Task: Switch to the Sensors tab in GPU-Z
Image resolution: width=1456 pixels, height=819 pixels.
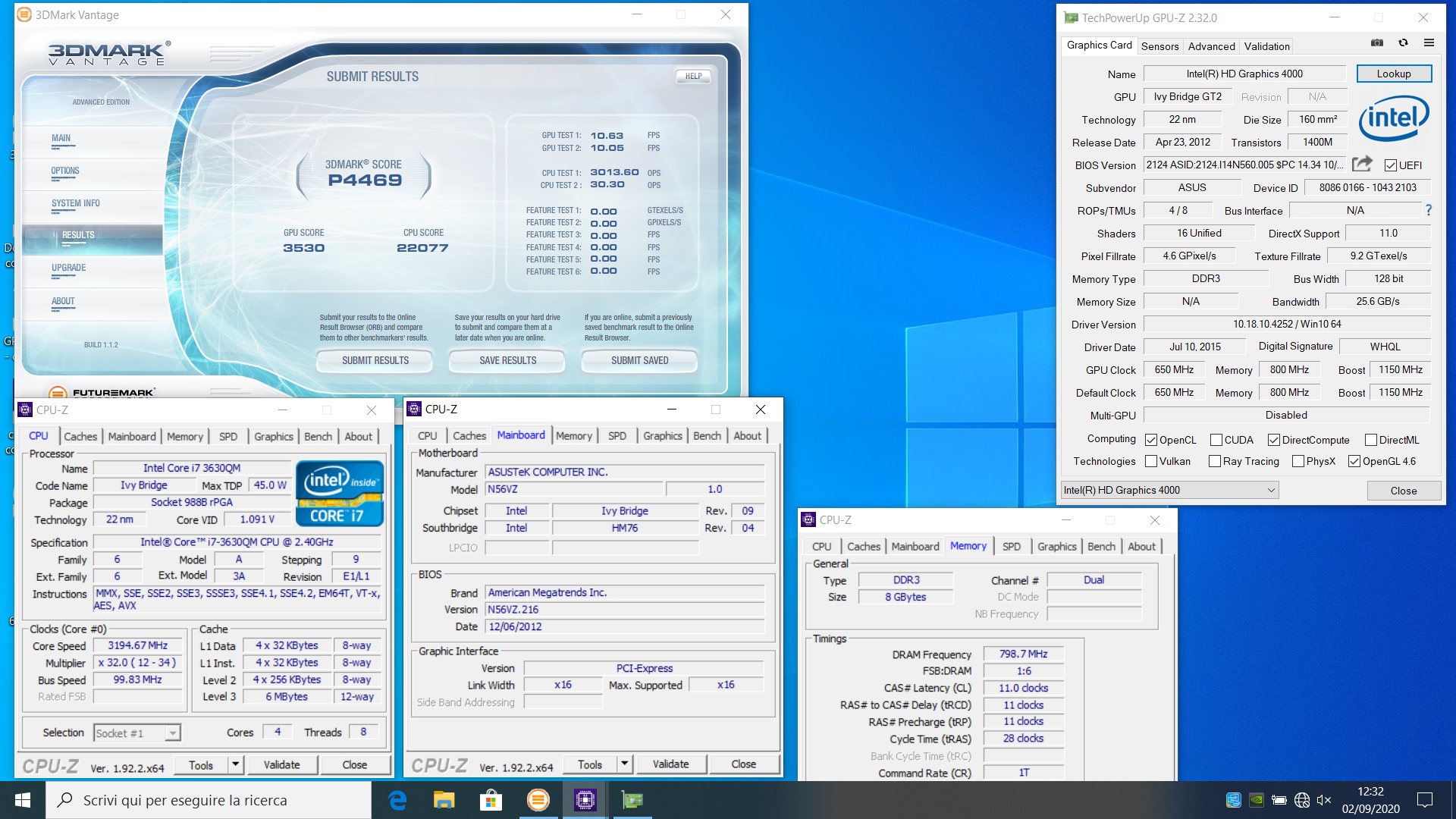Action: (1159, 46)
